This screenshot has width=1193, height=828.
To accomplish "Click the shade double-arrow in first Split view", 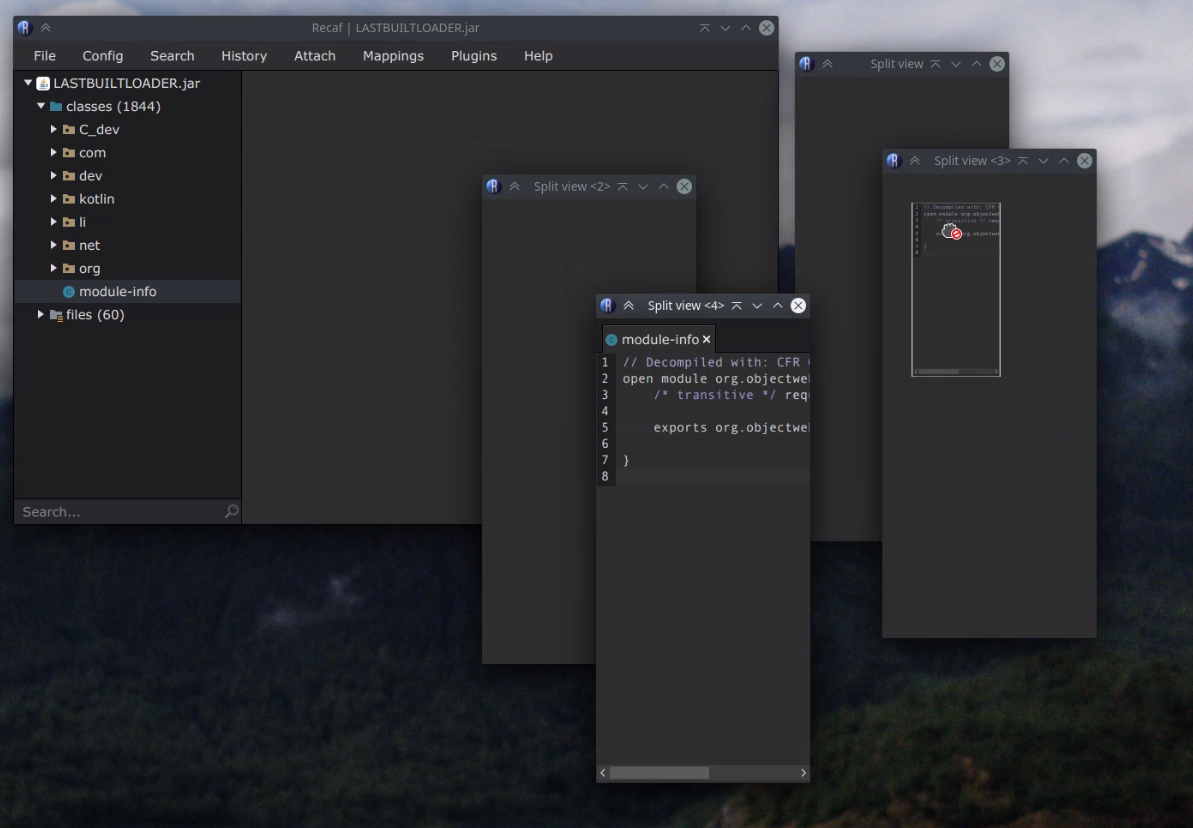I will (828, 64).
